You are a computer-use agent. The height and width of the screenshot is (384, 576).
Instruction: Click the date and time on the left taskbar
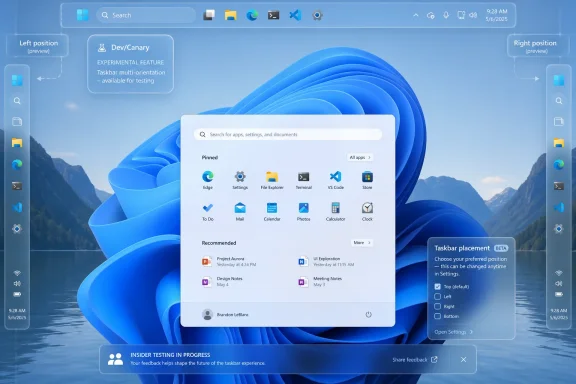(17, 314)
